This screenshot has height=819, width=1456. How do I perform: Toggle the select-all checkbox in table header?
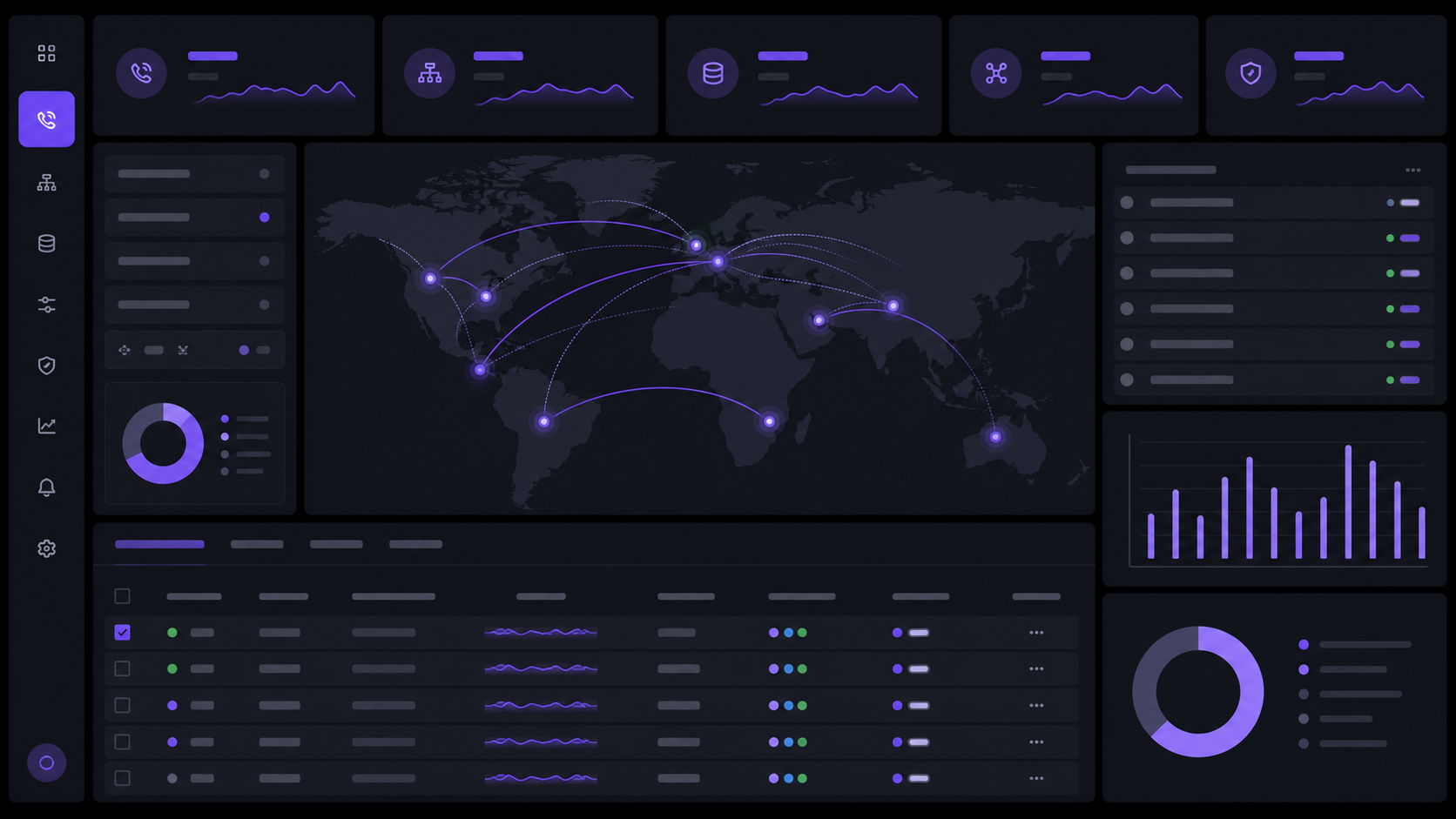pos(123,596)
